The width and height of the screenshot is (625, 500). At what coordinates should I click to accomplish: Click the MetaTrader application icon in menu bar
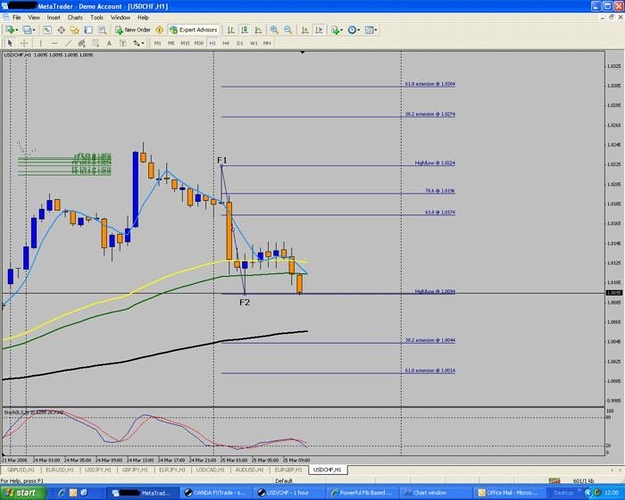[x=6, y=18]
